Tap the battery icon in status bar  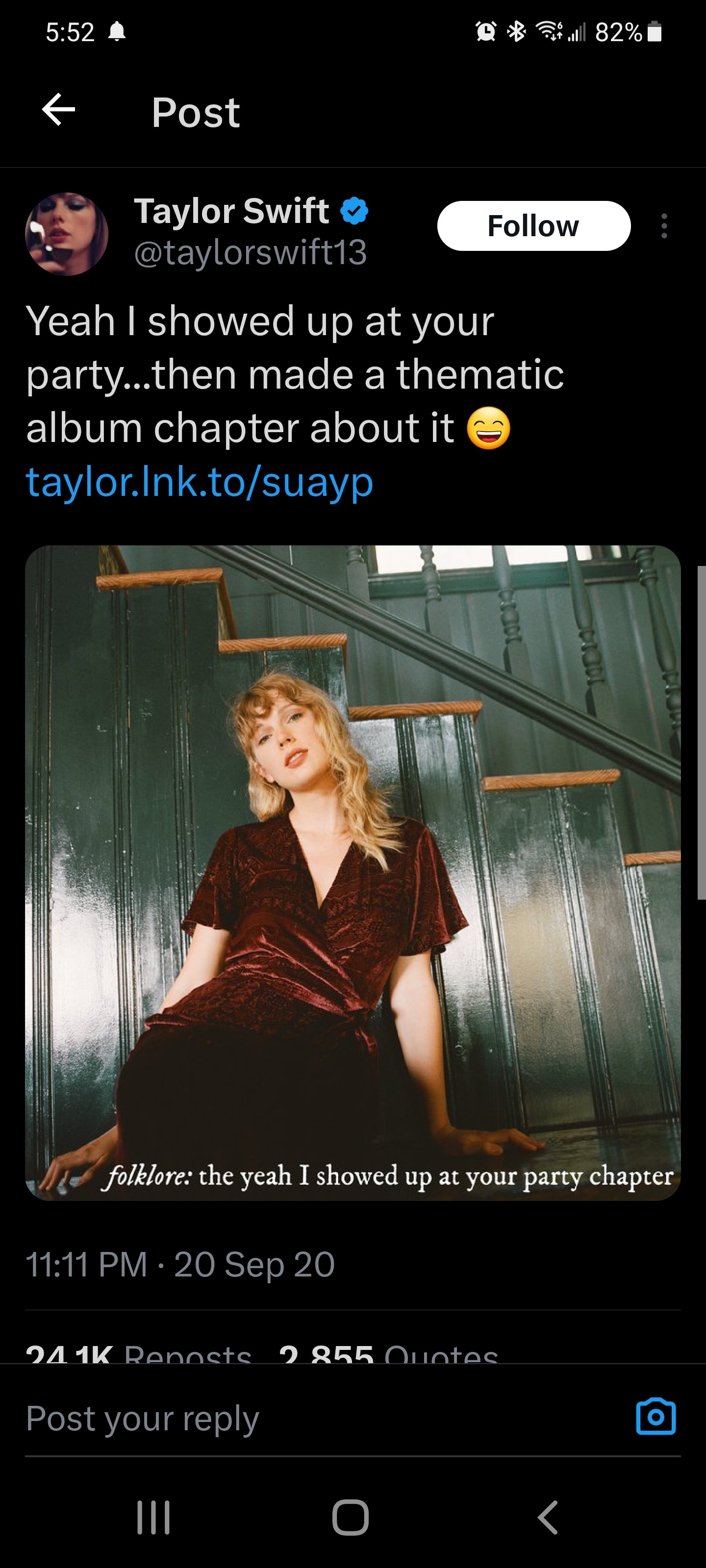654,32
